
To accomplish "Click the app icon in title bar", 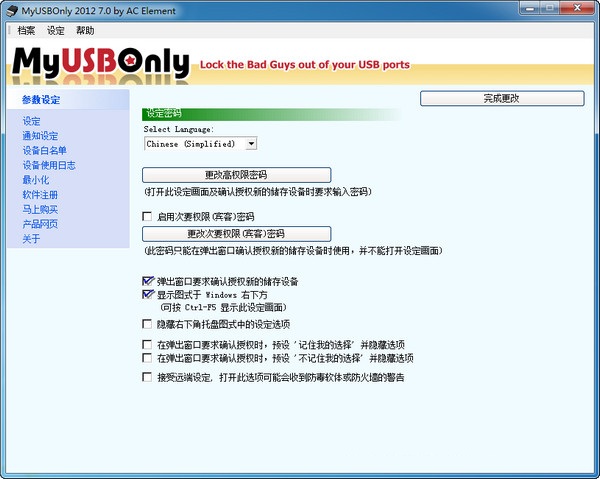I will (x=12, y=11).
